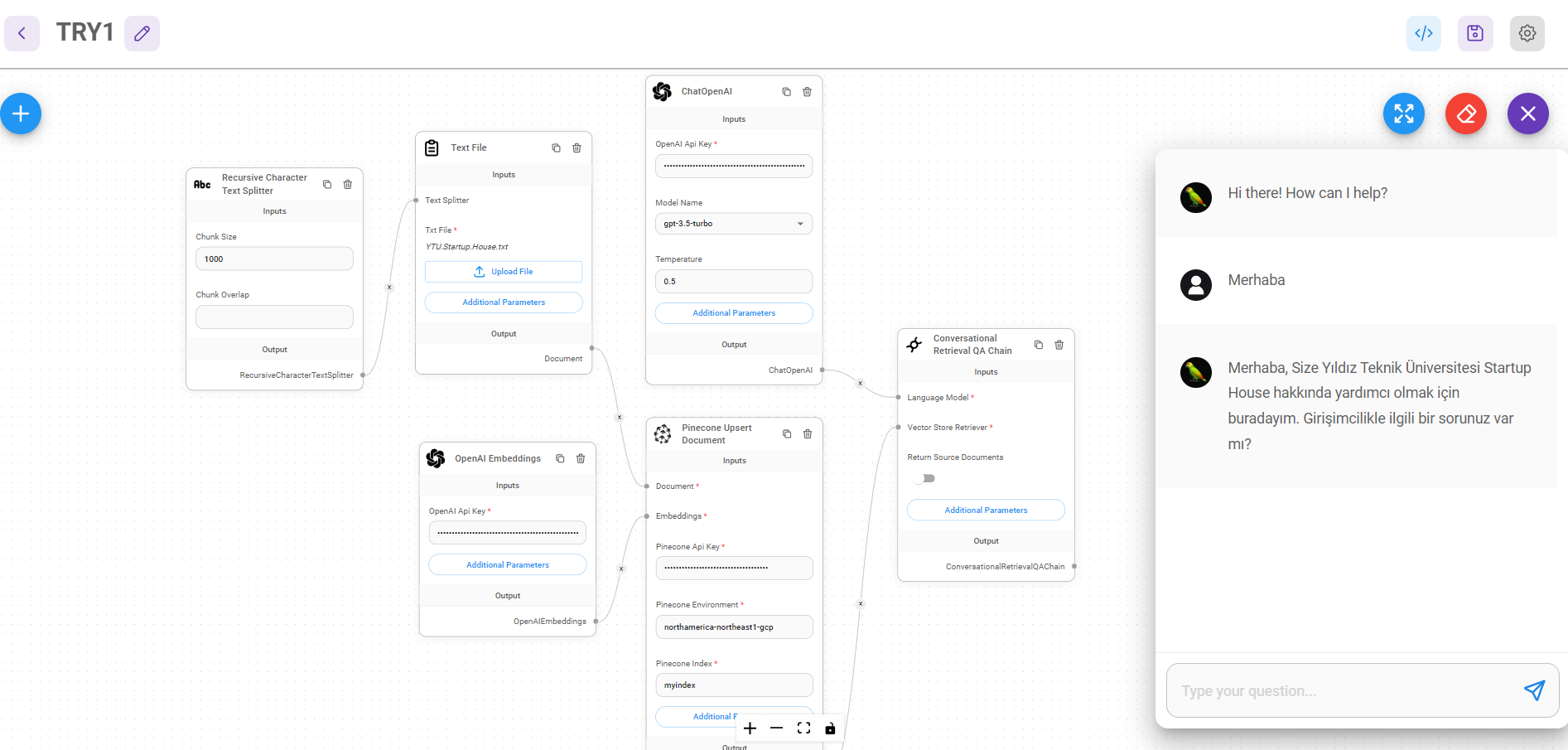Expand the chat popup to fullscreen
This screenshot has height=750, width=1568.
pyautogui.click(x=1403, y=114)
